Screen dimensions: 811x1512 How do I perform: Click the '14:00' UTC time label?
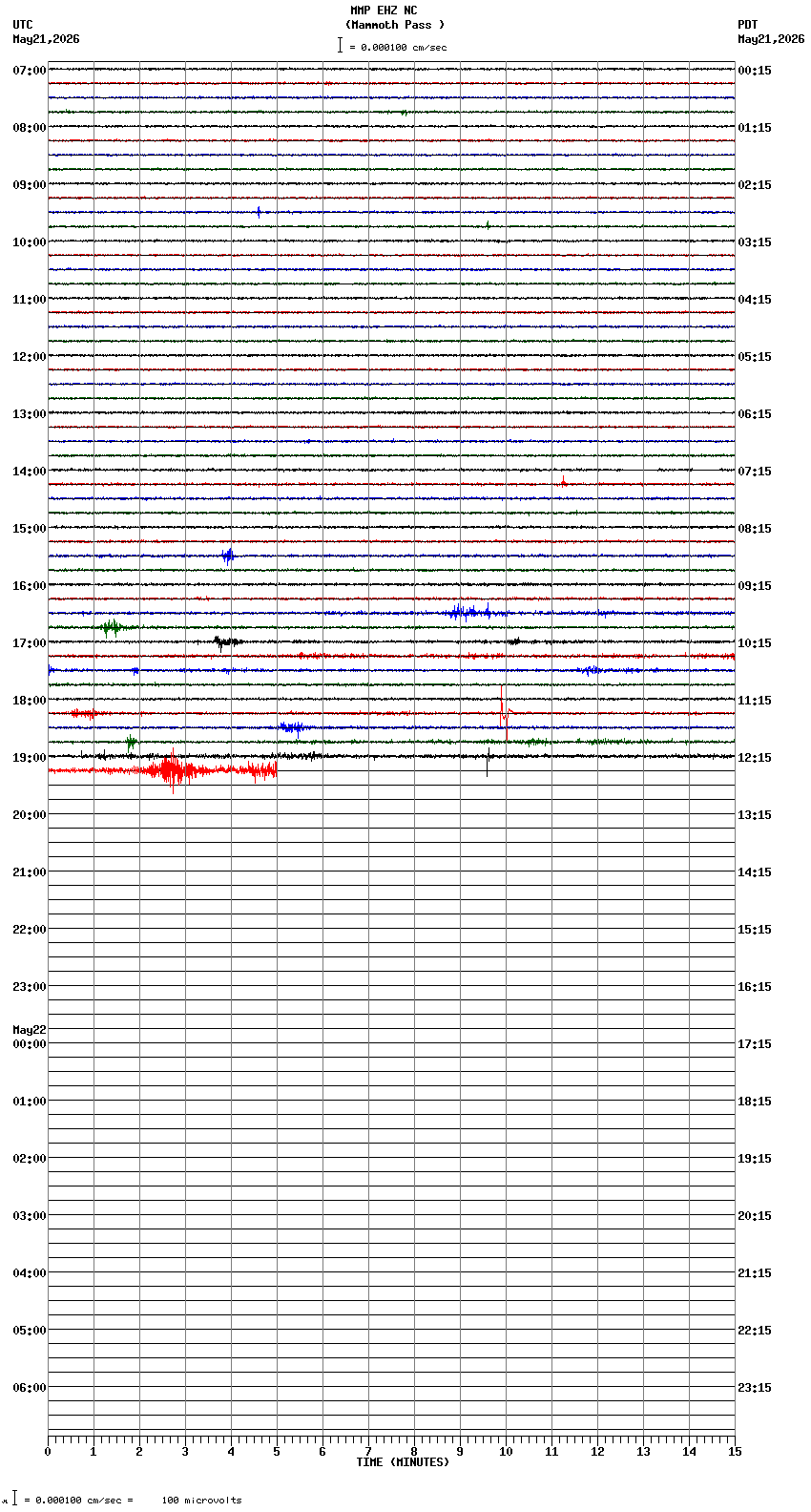click(30, 472)
